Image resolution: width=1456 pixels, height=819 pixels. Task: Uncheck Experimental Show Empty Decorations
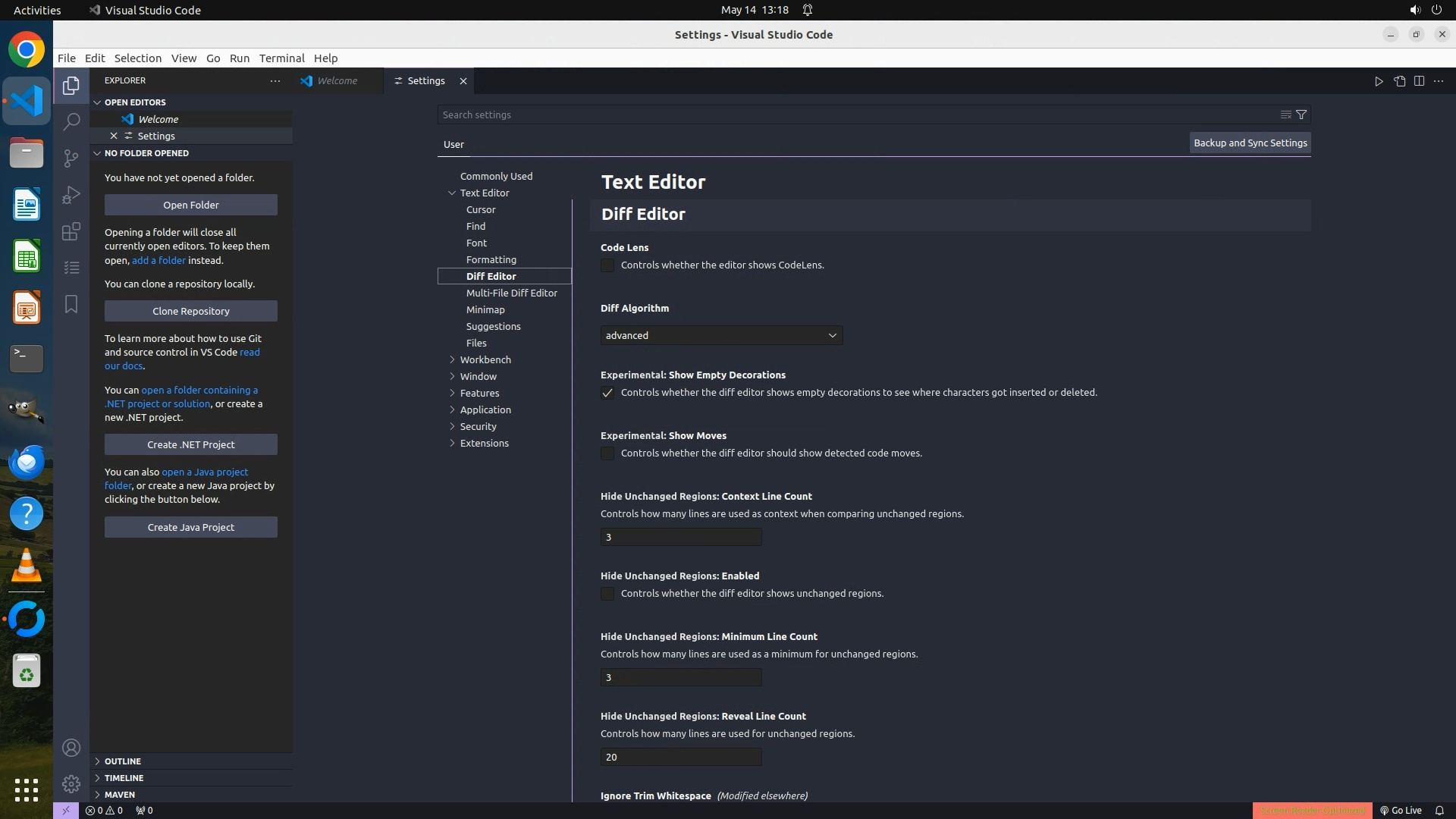click(x=607, y=393)
